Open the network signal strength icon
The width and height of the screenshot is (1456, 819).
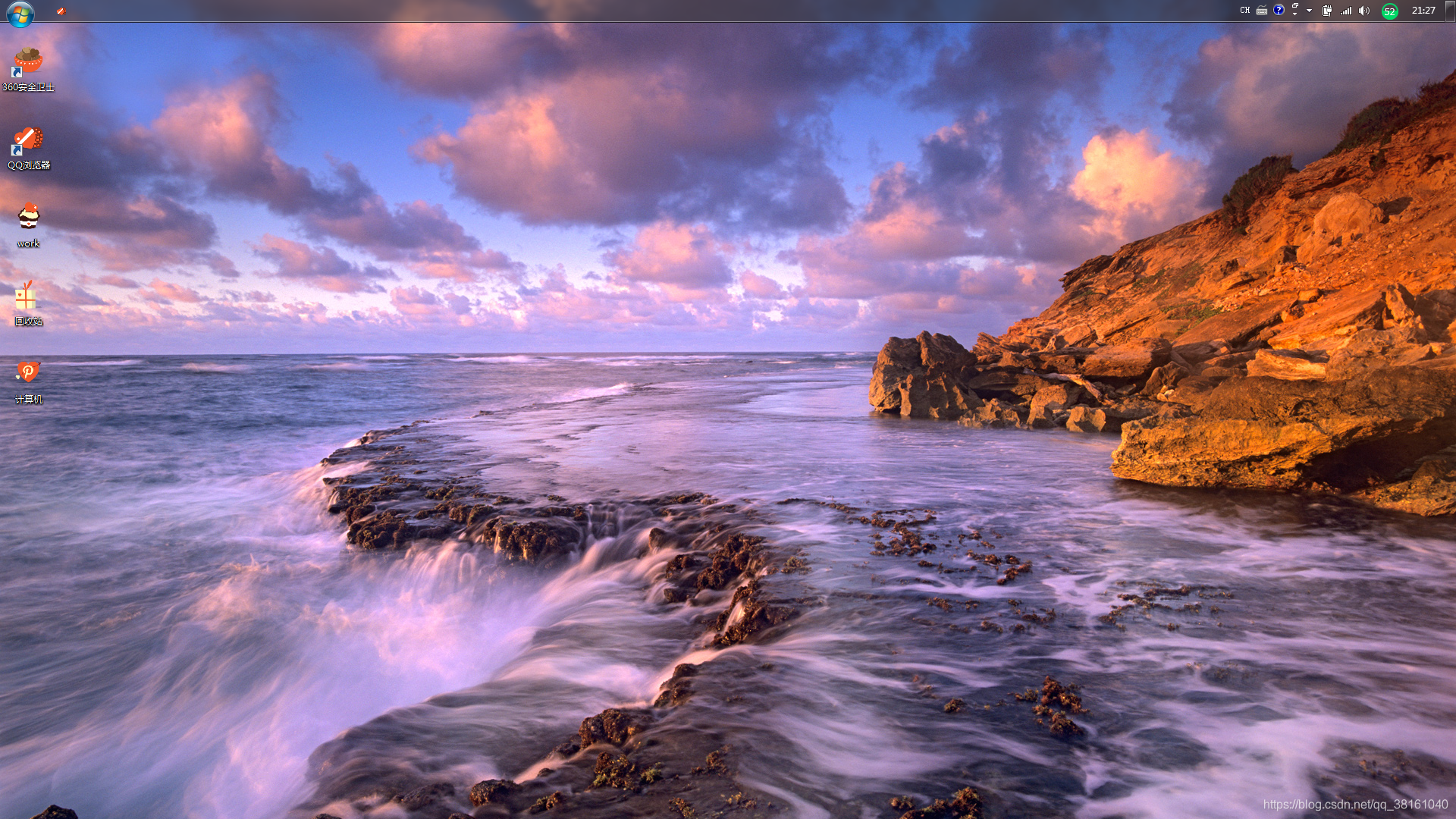pyautogui.click(x=1346, y=11)
